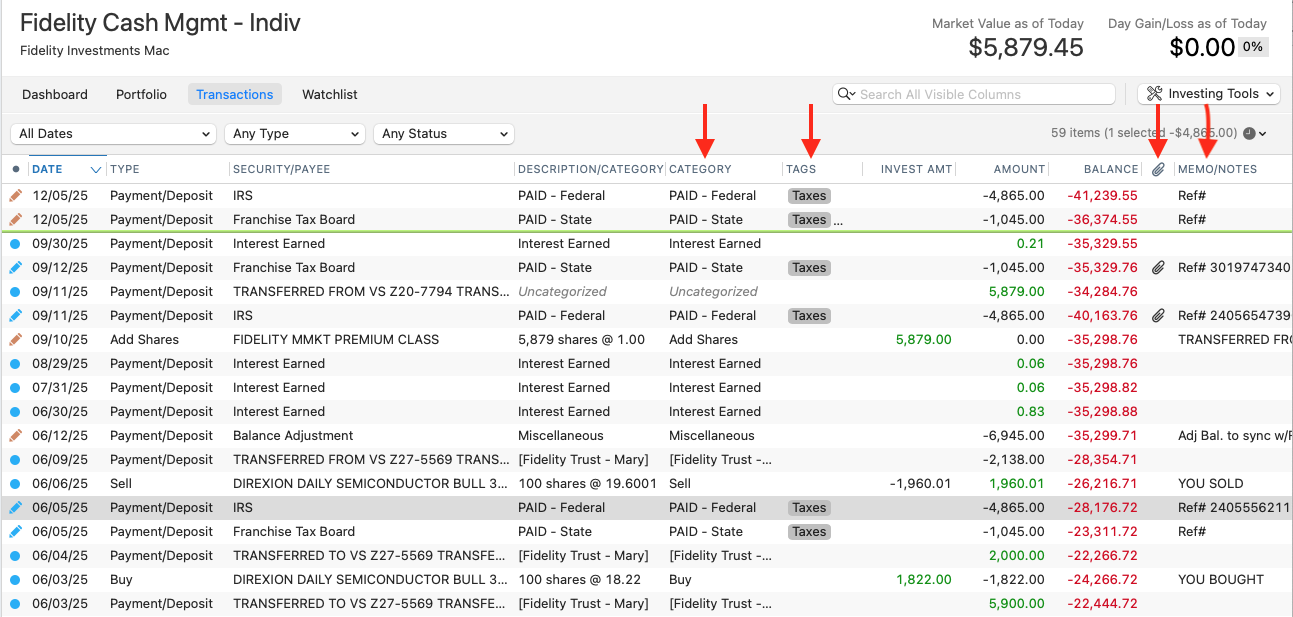Click orange pencil icon on 06/12/25 Balance Adjustment row
1293x617 pixels.
[15, 436]
